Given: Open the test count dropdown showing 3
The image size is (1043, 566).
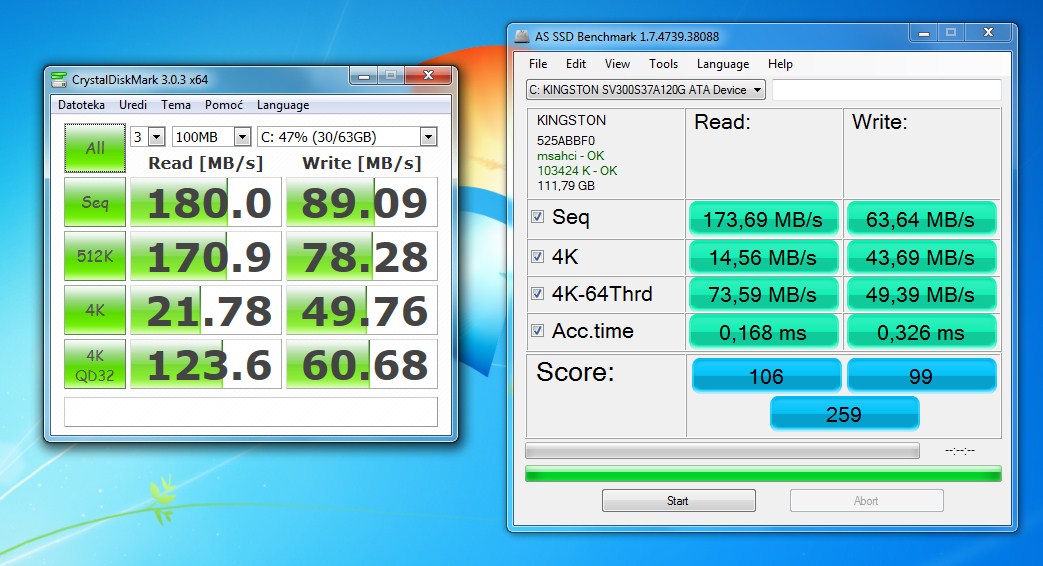Looking at the screenshot, I should [x=147, y=137].
